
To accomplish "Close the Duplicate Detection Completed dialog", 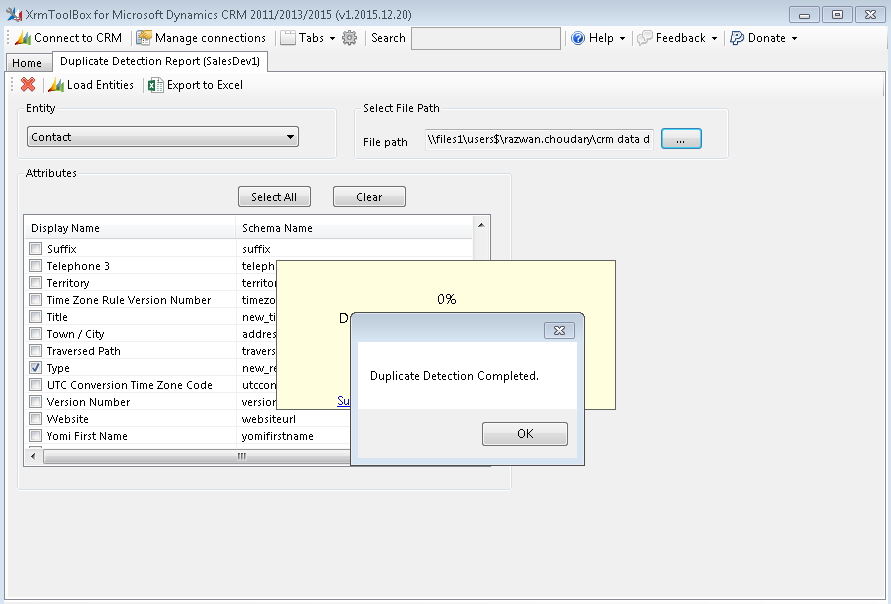I will [x=559, y=330].
